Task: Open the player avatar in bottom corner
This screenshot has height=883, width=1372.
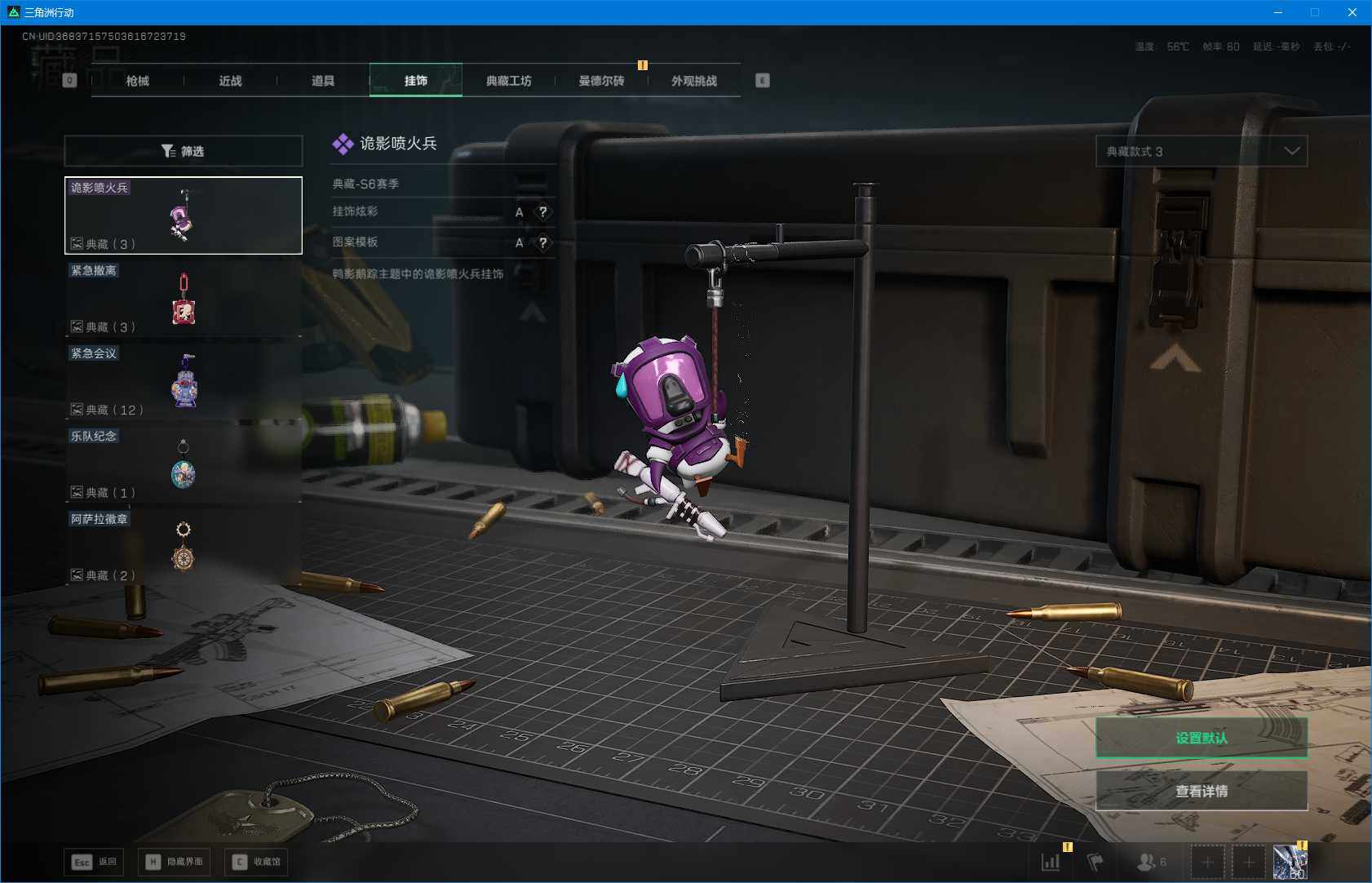Action: 1290,862
